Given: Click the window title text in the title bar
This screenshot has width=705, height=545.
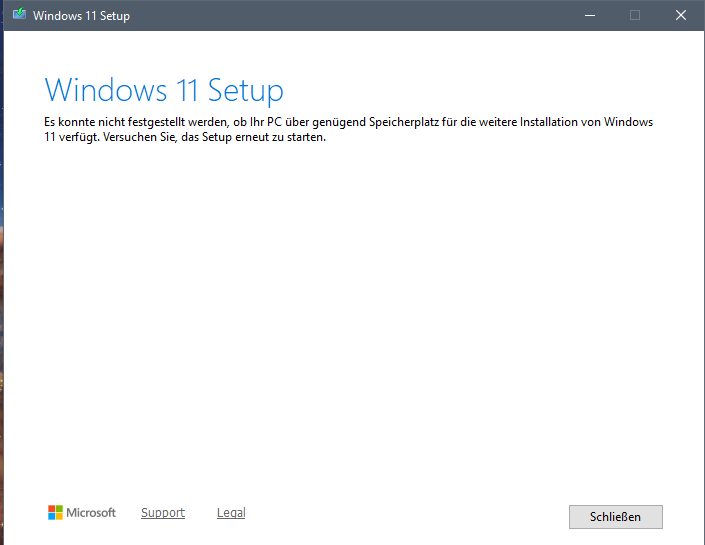Looking at the screenshot, I should pos(81,16).
